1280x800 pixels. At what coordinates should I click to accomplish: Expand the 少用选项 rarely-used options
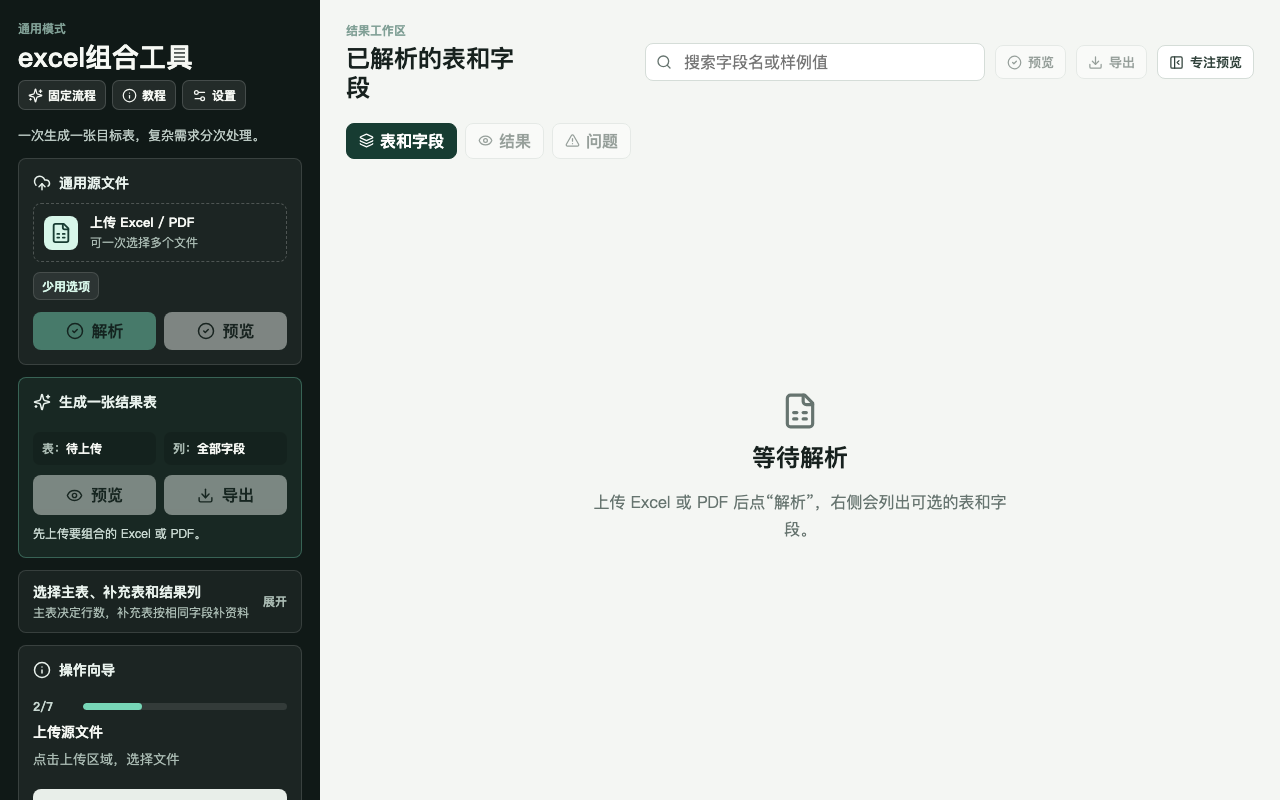[x=66, y=286]
